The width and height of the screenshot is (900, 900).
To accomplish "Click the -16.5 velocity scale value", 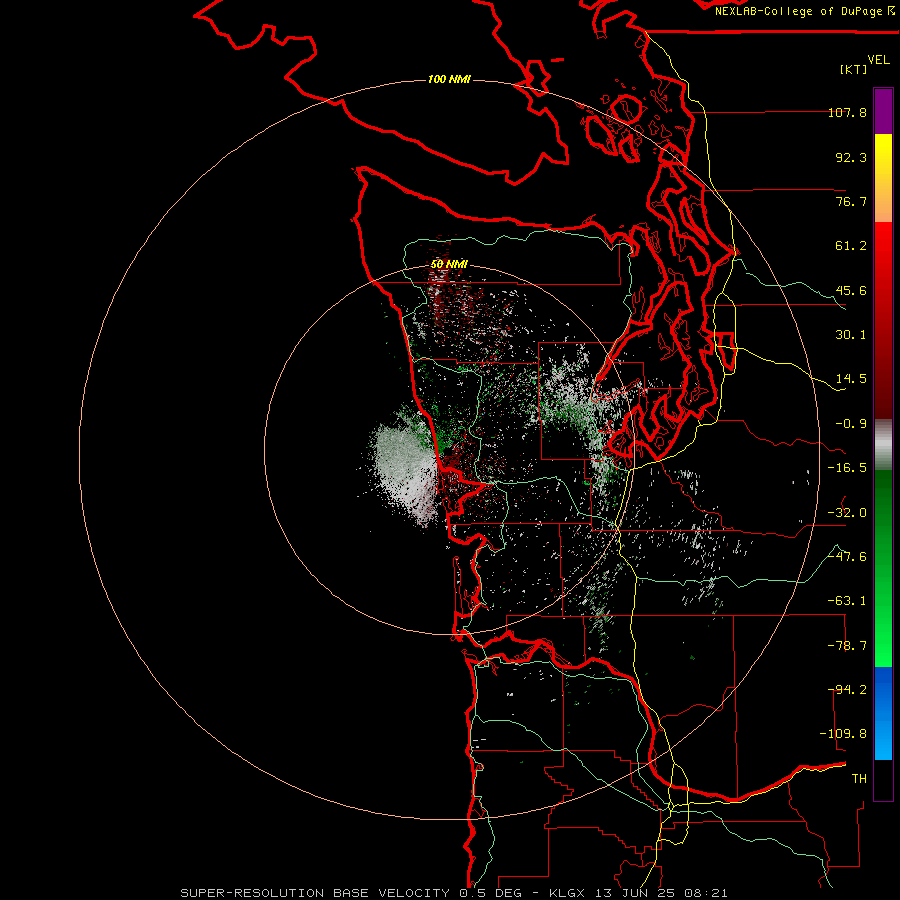I will pyautogui.click(x=847, y=468).
